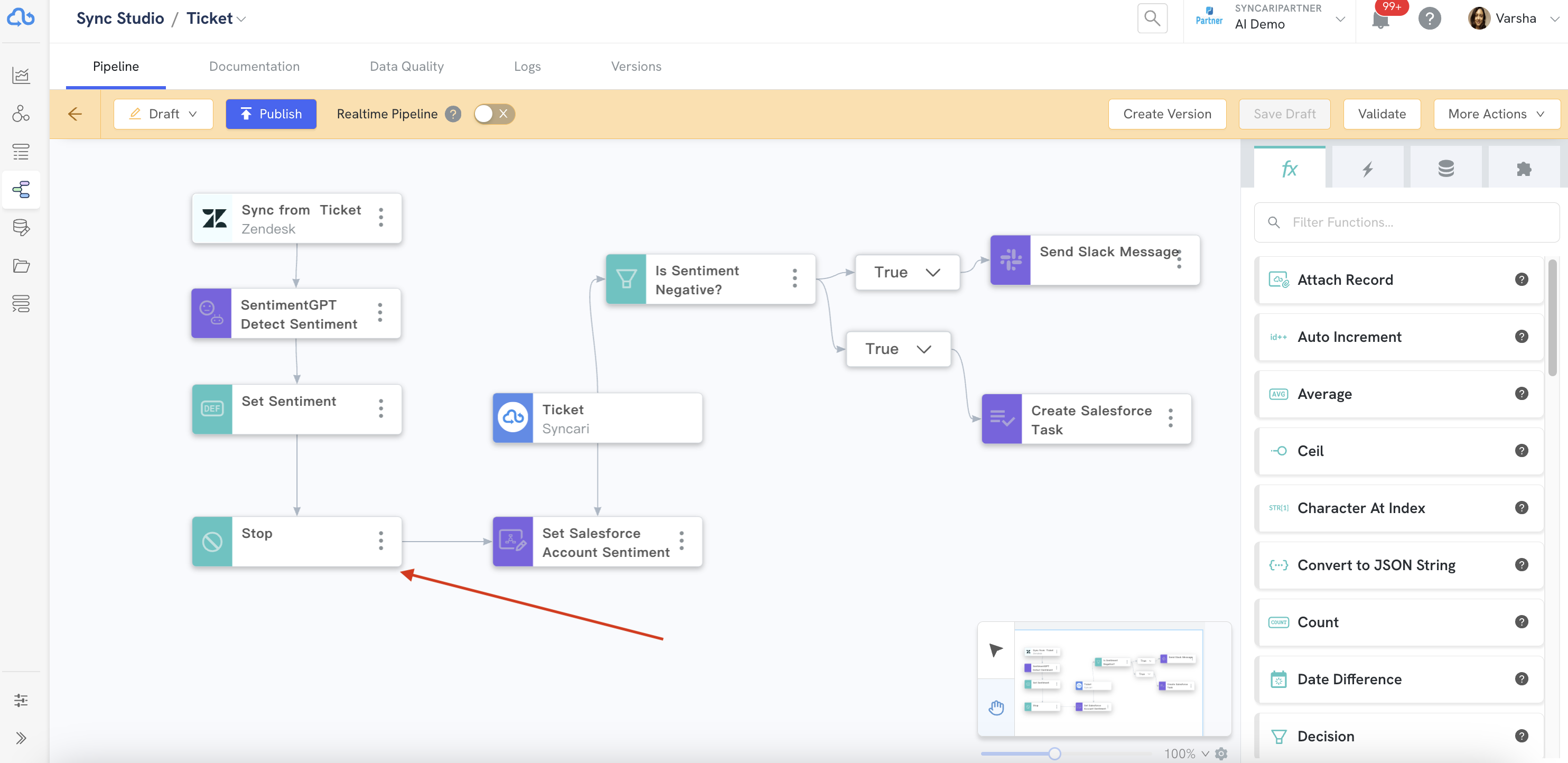Open menu on Set Salesforce Account Sentiment node

pyautogui.click(x=682, y=540)
